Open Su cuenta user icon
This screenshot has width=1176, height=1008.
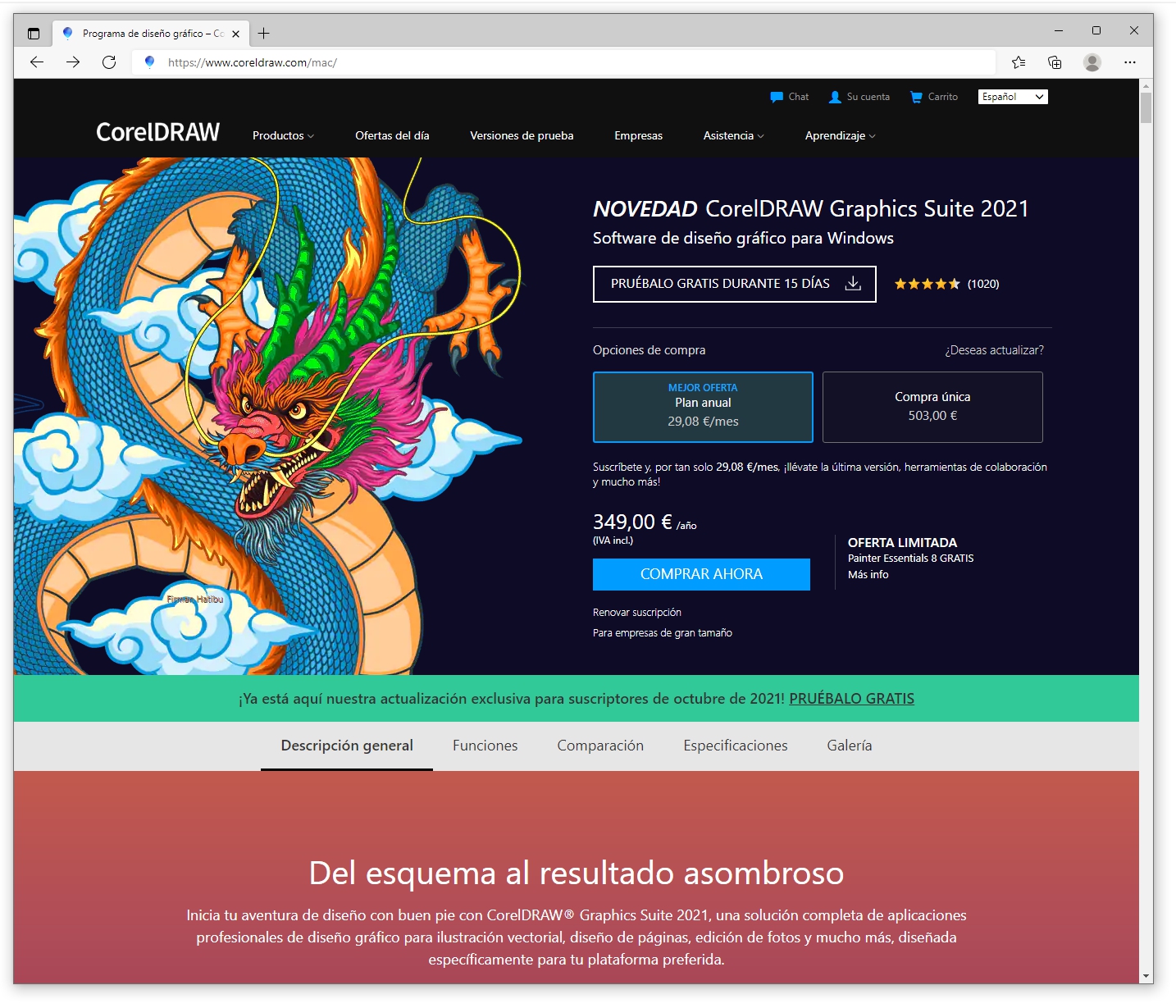835,97
